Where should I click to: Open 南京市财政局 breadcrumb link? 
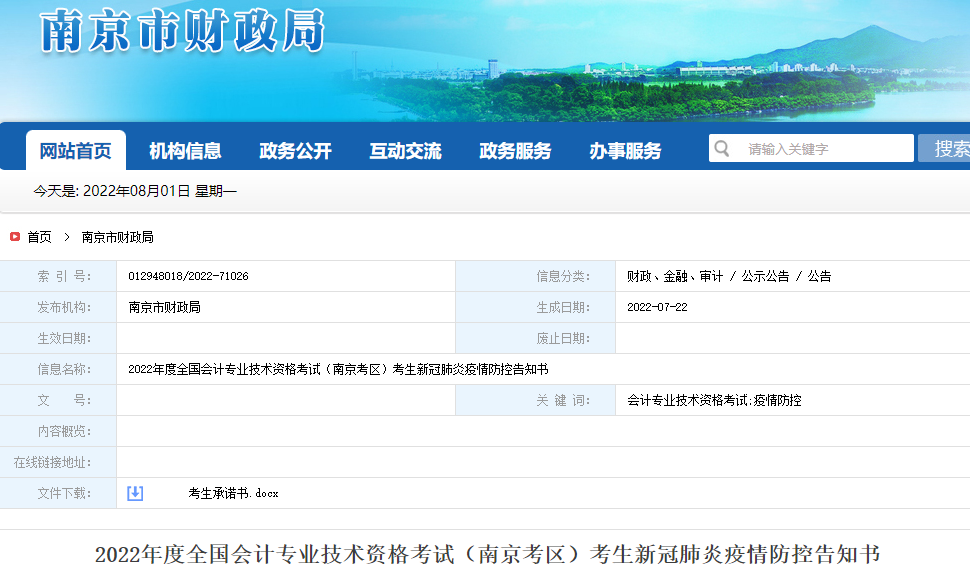[x=117, y=237]
